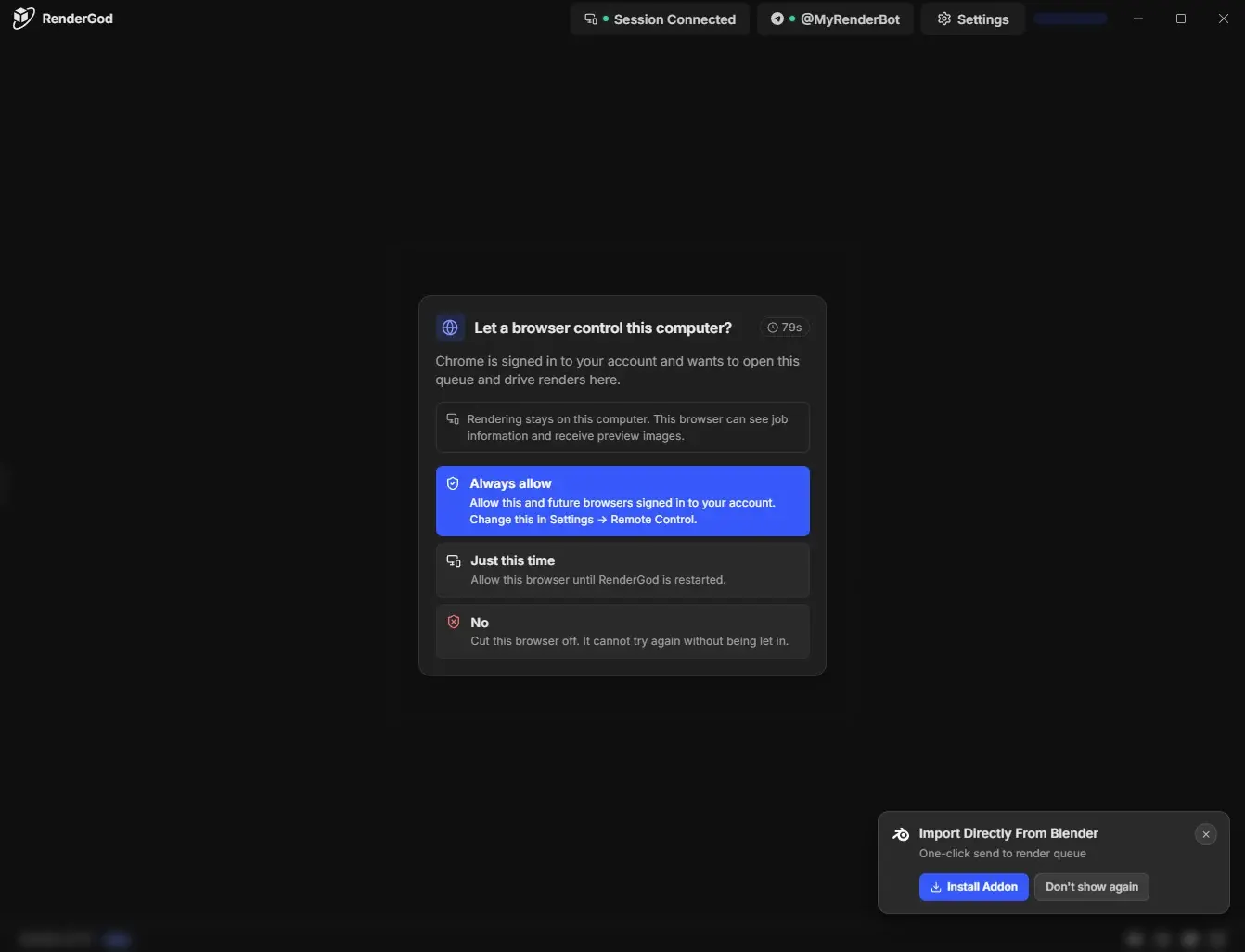Image resolution: width=1245 pixels, height=952 pixels.
Task: Click the 'Let a browser control this computer?' heading
Action: tap(603, 328)
